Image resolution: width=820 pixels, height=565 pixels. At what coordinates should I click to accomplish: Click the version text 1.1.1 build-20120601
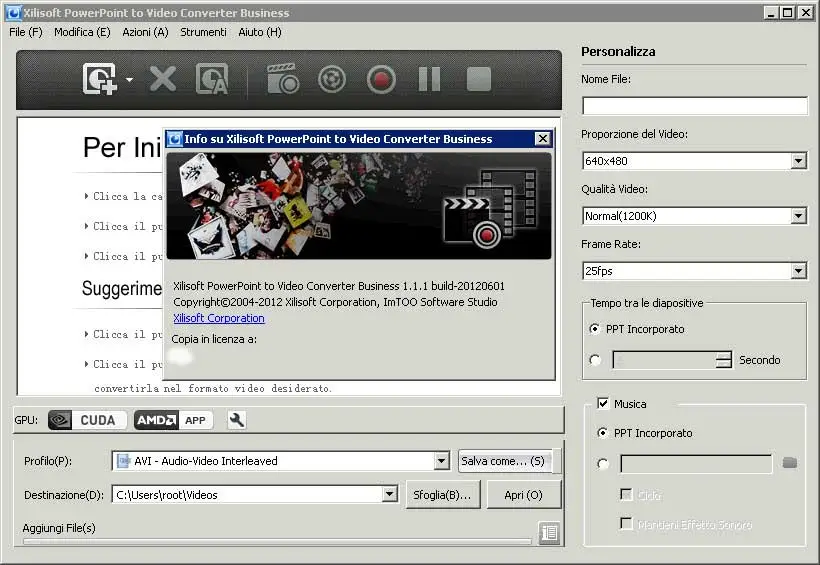[x=453, y=286]
